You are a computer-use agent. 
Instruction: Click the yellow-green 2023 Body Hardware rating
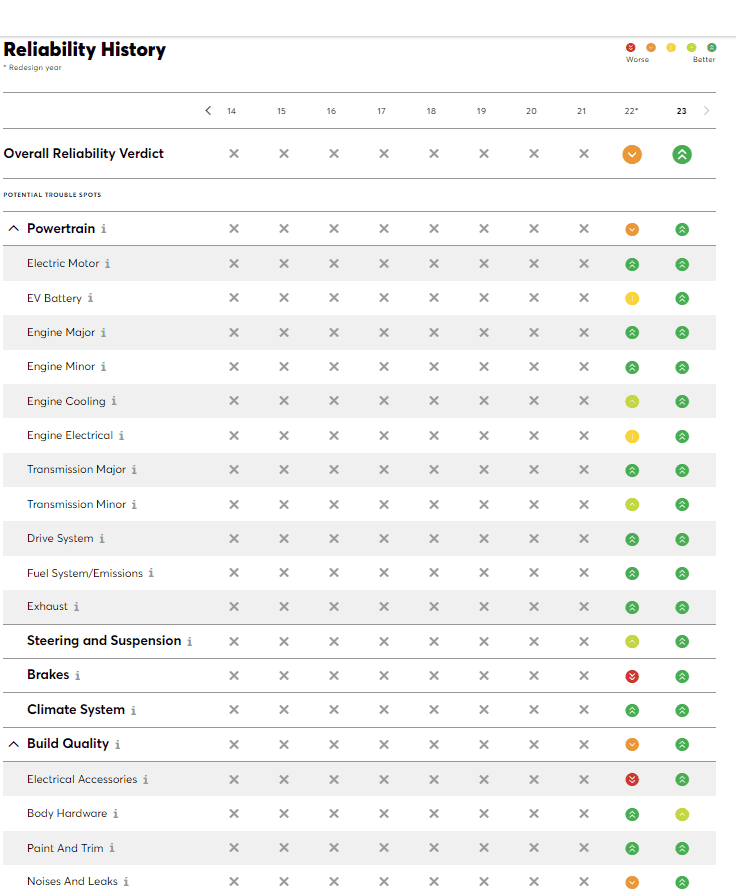point(682,814)
